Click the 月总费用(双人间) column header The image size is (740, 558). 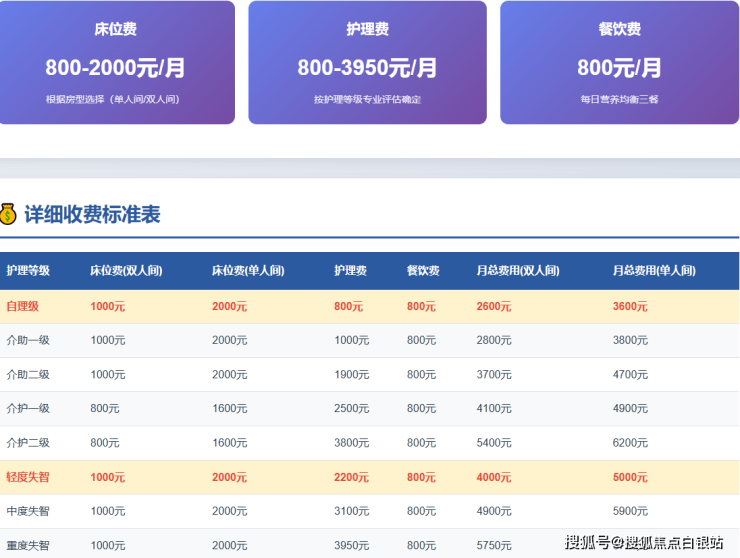pyautogui.click(x=517, y=271)
